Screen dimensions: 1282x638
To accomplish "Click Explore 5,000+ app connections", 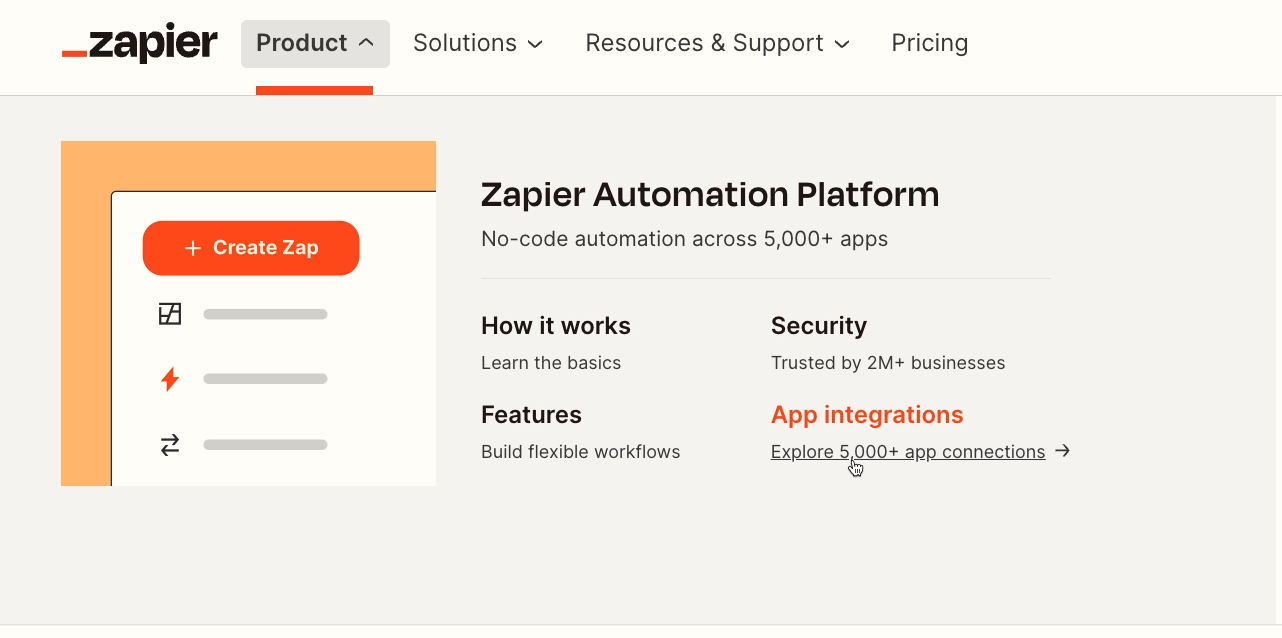I will point(908,452).
